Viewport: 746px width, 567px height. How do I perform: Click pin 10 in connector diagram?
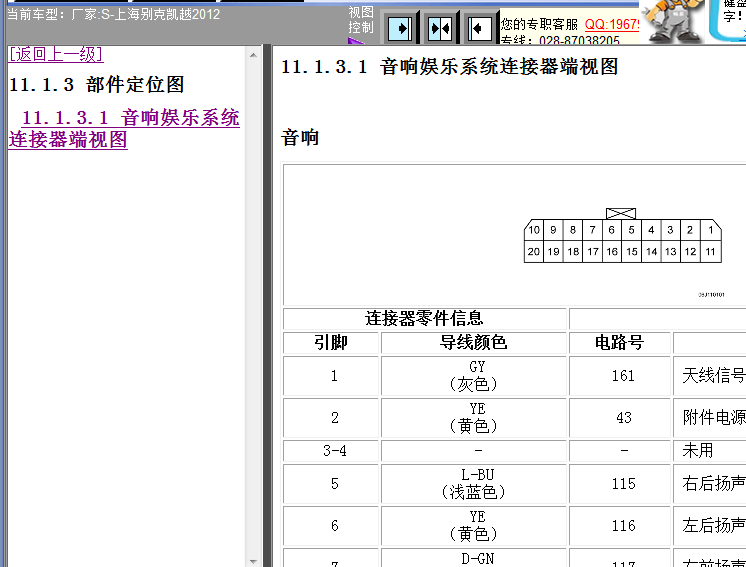534,230
